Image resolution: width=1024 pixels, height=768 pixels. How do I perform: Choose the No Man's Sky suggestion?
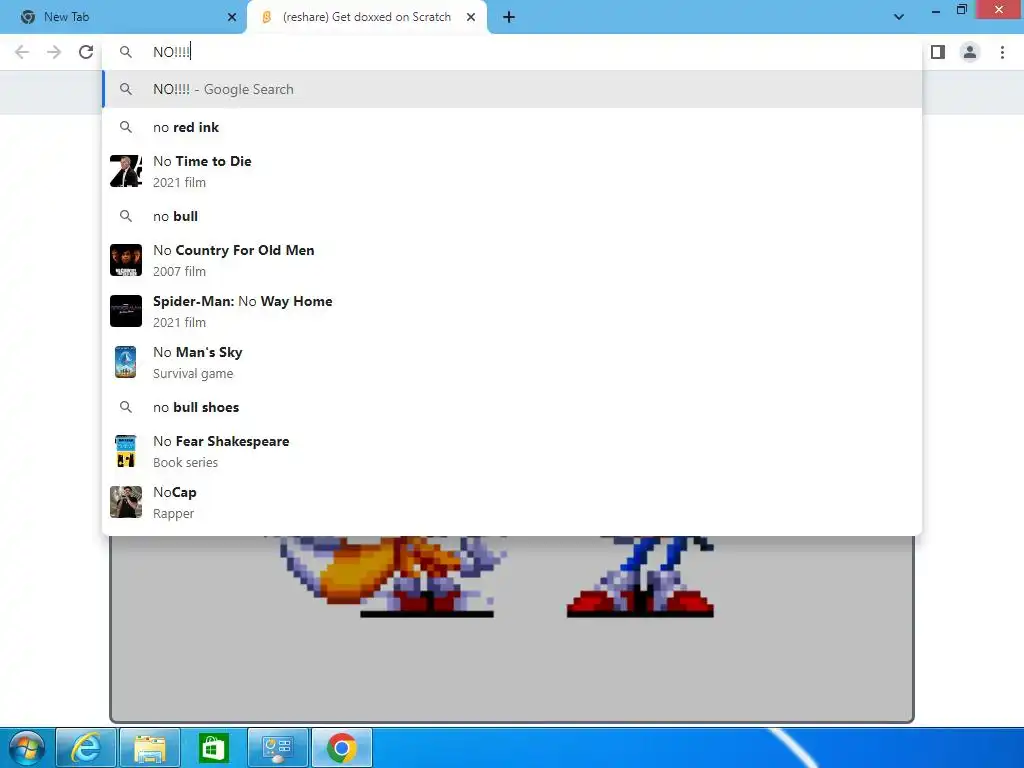click(512, 362)
